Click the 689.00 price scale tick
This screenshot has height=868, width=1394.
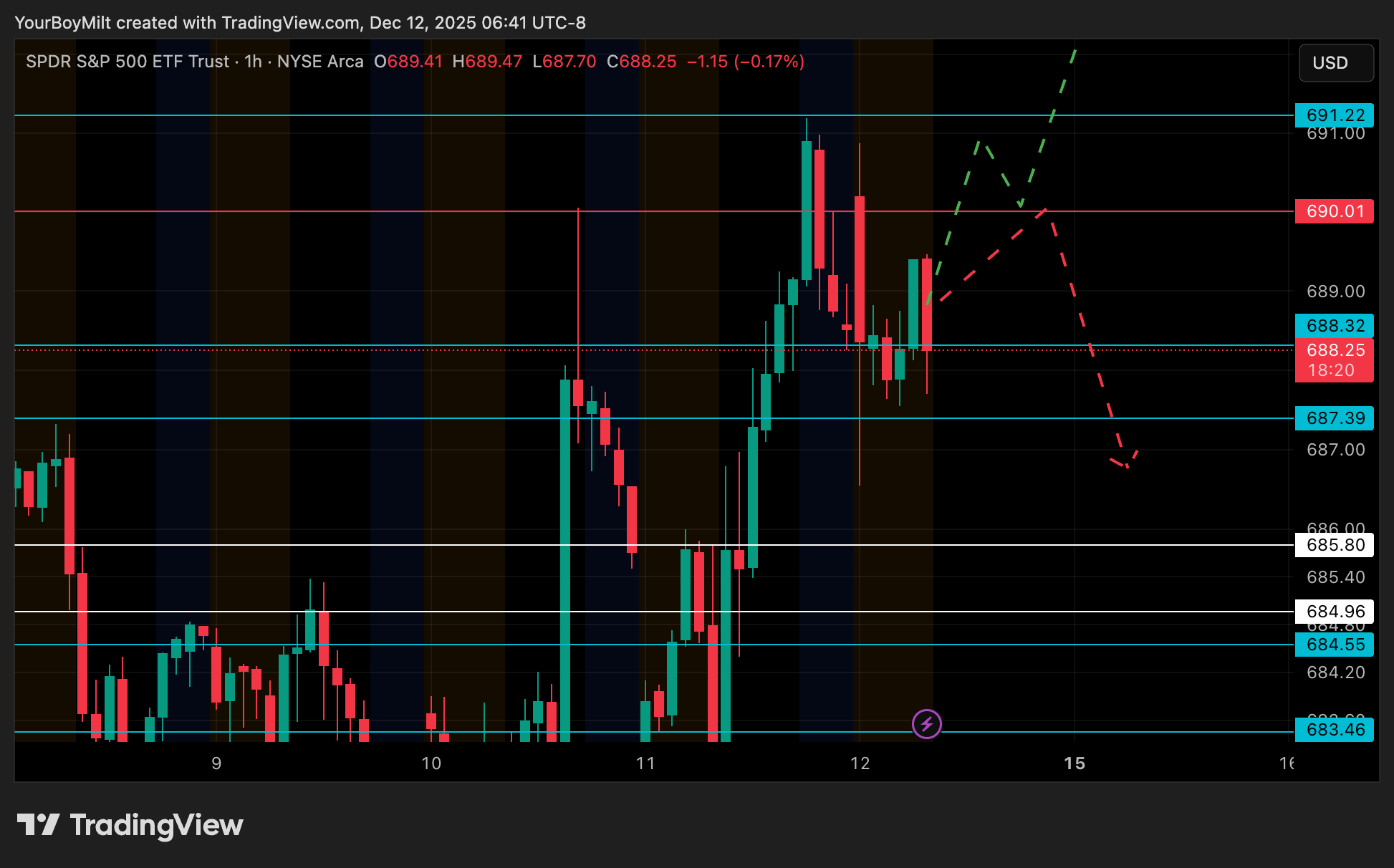click(1335, 291)
